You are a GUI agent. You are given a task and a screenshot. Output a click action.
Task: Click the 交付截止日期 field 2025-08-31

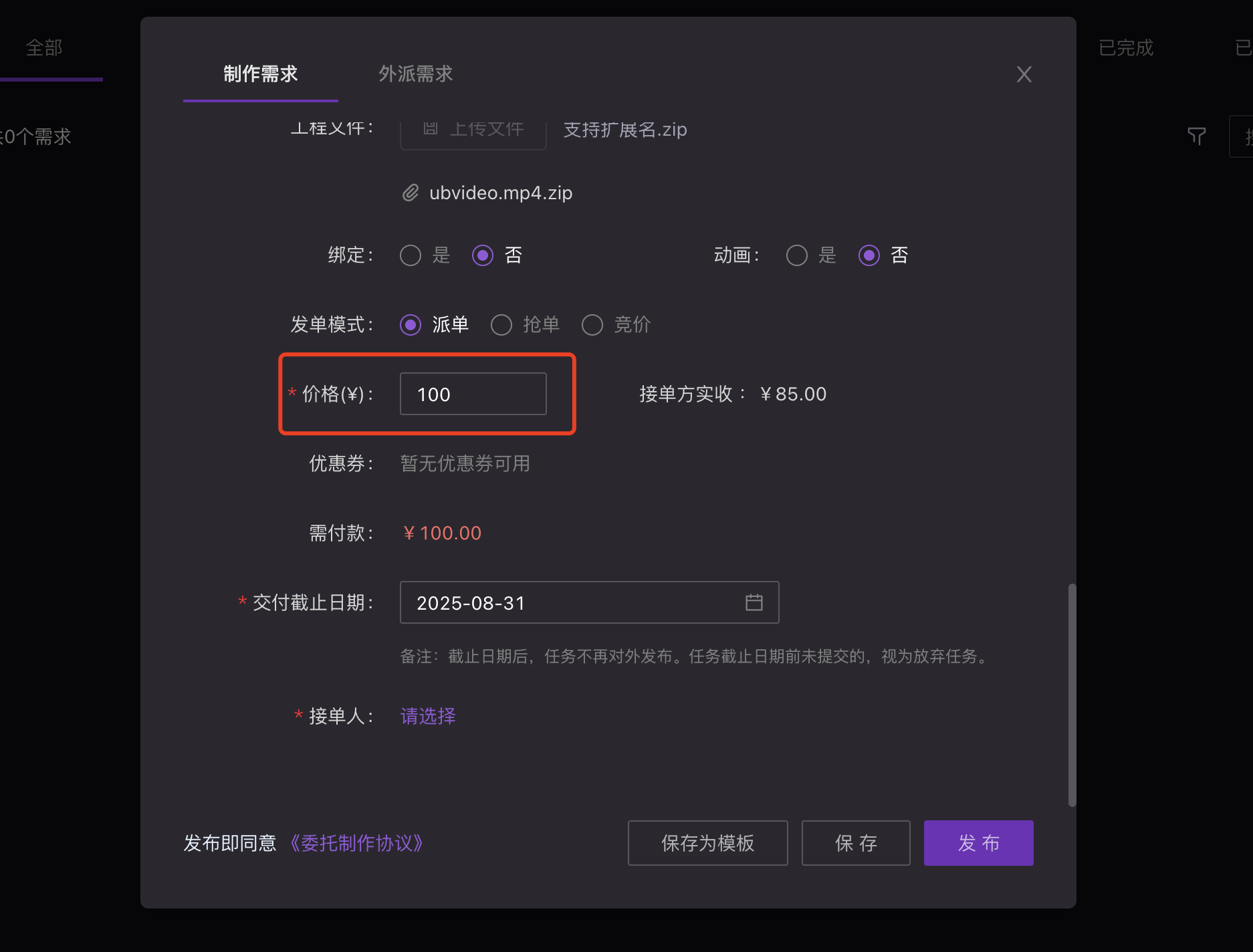pos(589,602)
